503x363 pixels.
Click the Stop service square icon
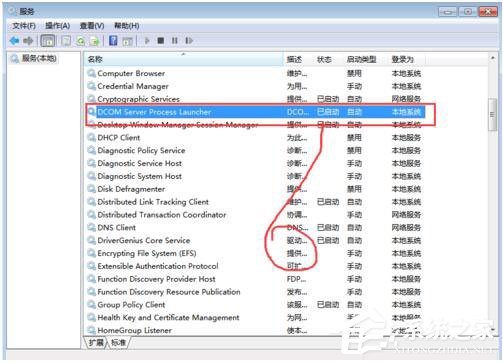coord(161,41)
